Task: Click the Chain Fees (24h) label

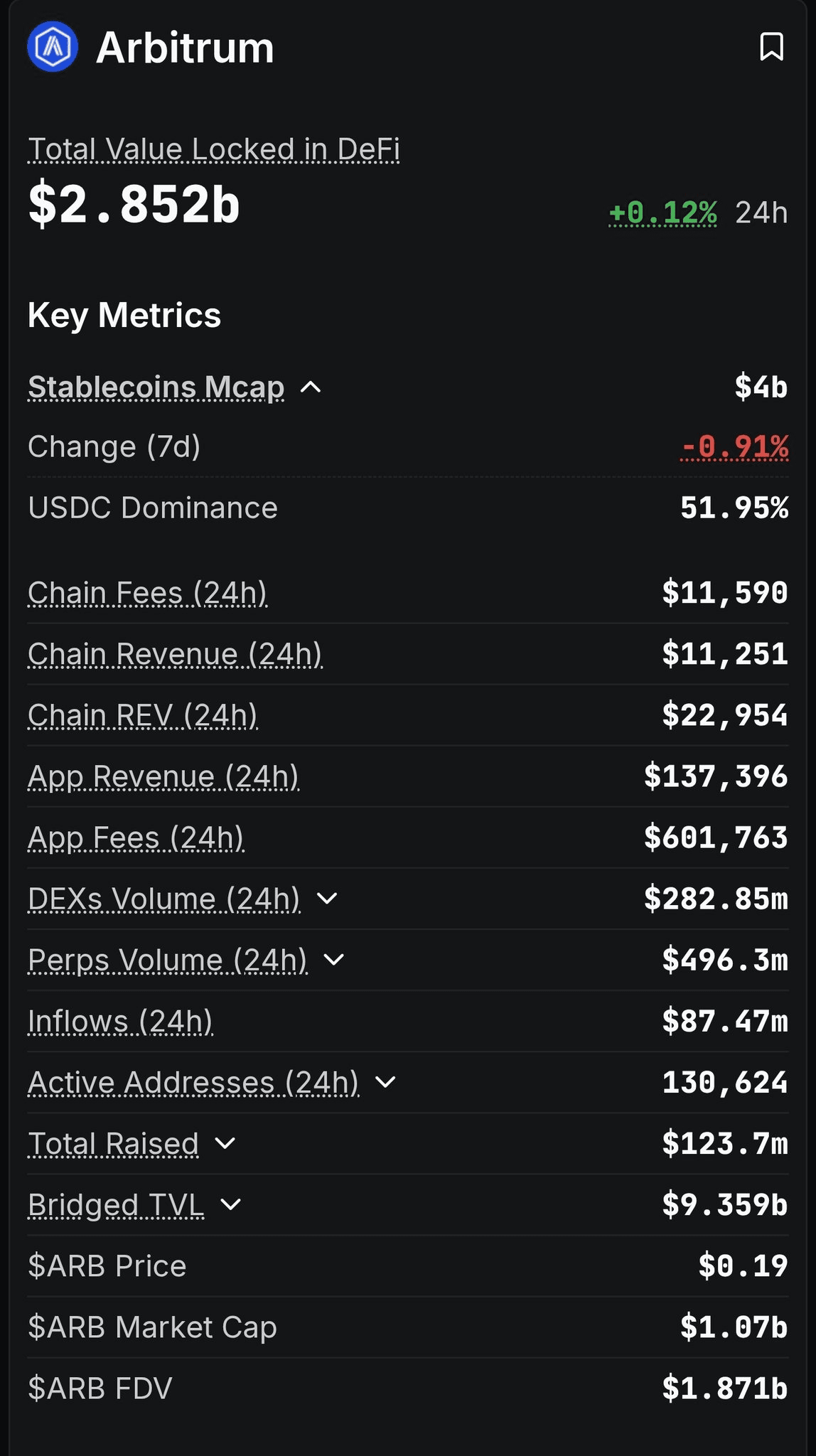Action: [x=147, y=593]
